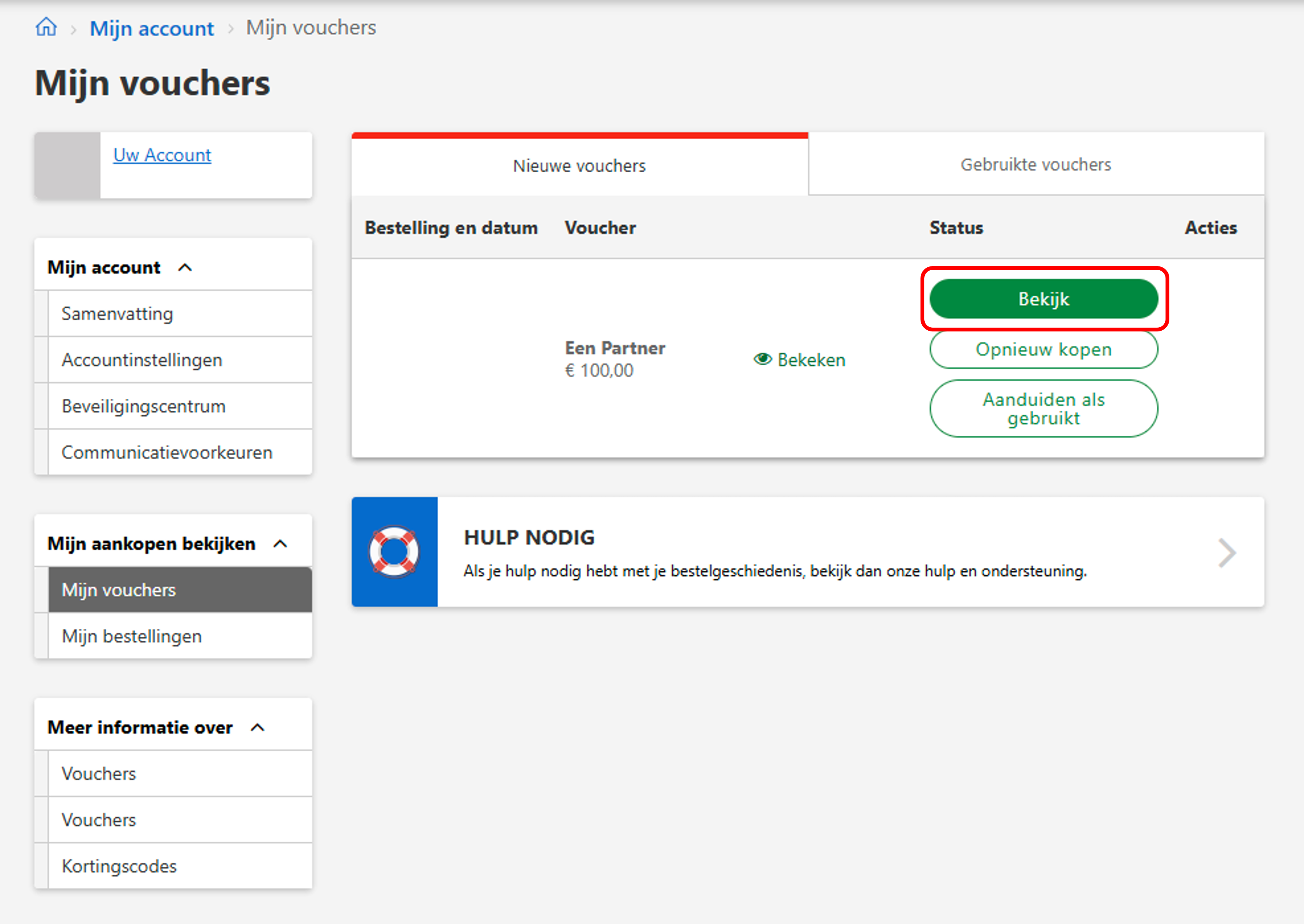1304x924 pixels.
Task: Click the Mijn vouchers breadcrumb text
Action: [x=311, y=28]
